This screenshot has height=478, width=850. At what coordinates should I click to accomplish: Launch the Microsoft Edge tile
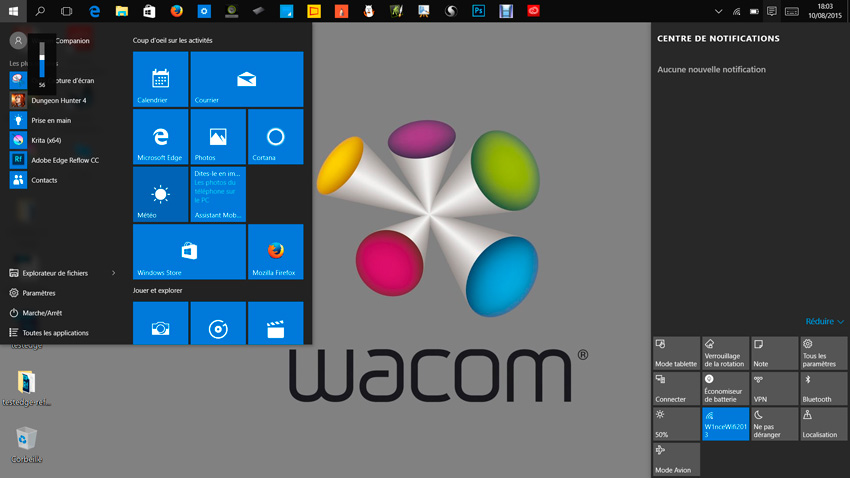(x=160, y=137)
